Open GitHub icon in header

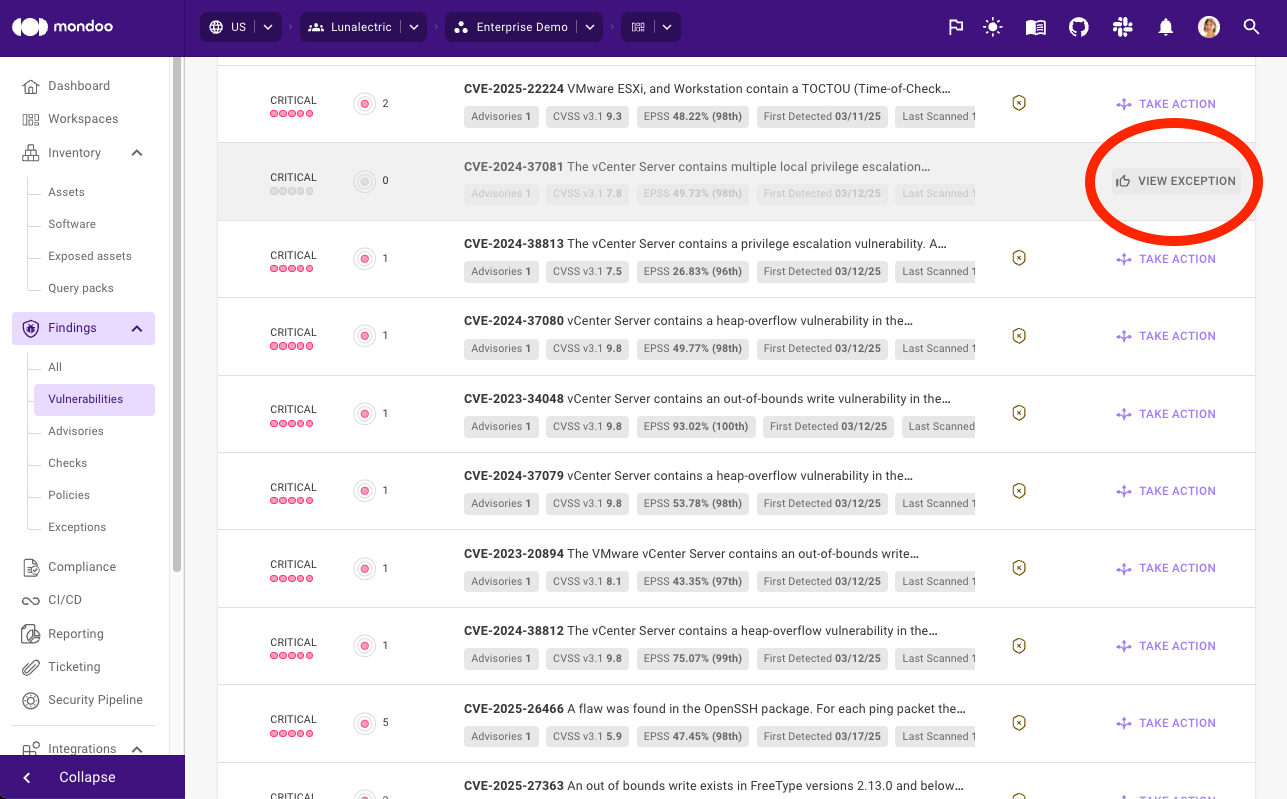click(1079, 27)
